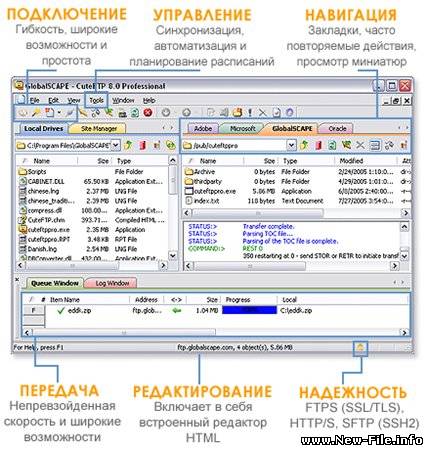Go up one folder in local pane
The height and width of the screenshot is (450, 428).
pyautogui.click(x=128, y=145)
